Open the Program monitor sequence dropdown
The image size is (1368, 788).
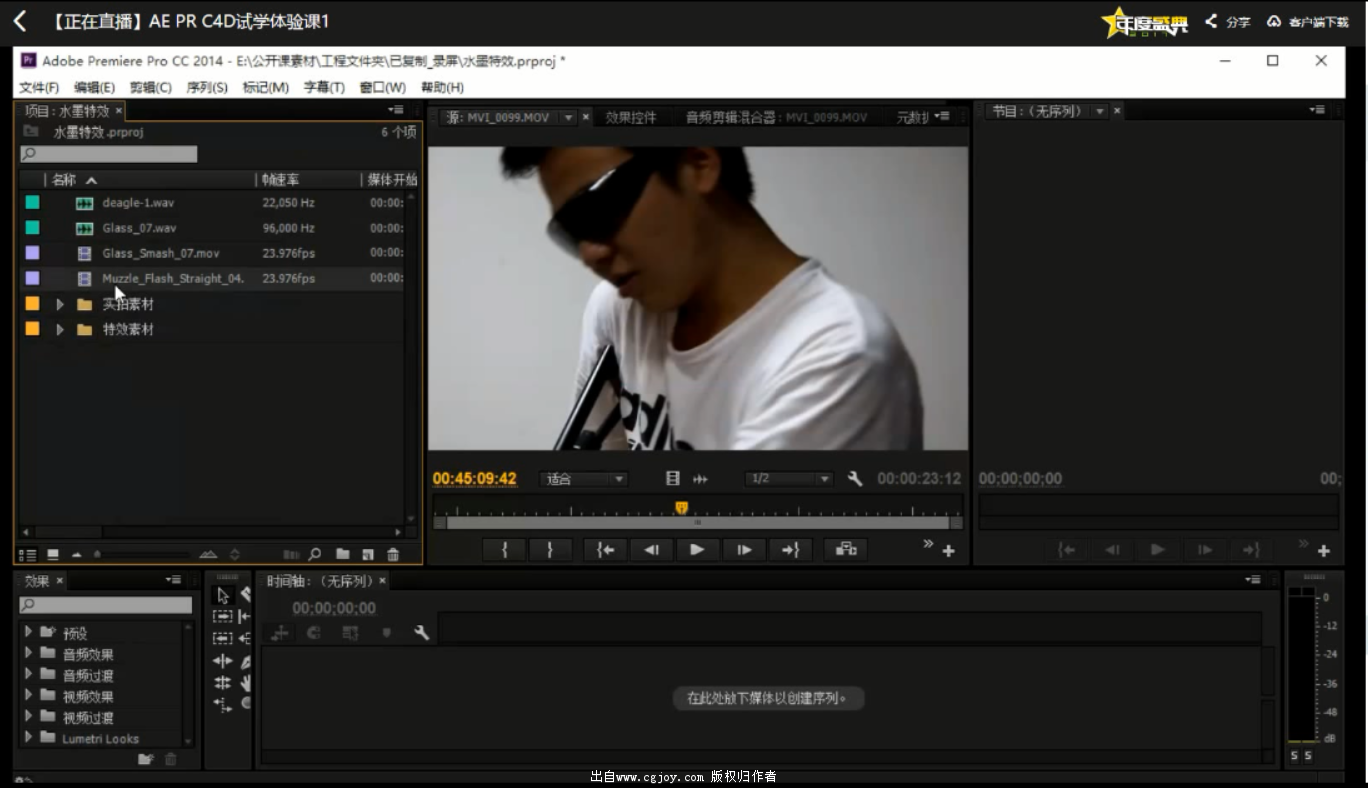(1100, 111)
